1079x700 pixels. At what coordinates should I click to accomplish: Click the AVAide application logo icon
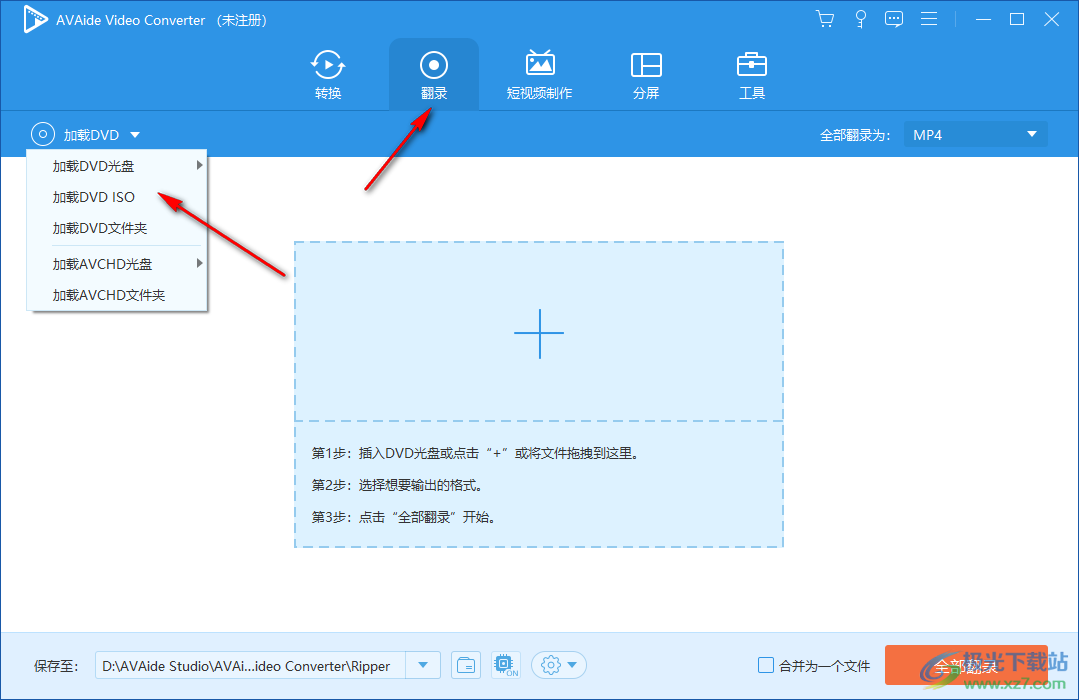pos(34,19)
